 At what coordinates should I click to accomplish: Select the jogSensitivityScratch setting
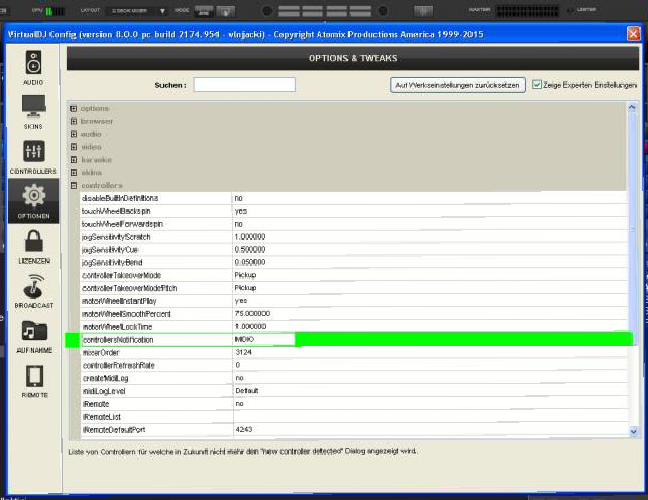pos(354,237)
